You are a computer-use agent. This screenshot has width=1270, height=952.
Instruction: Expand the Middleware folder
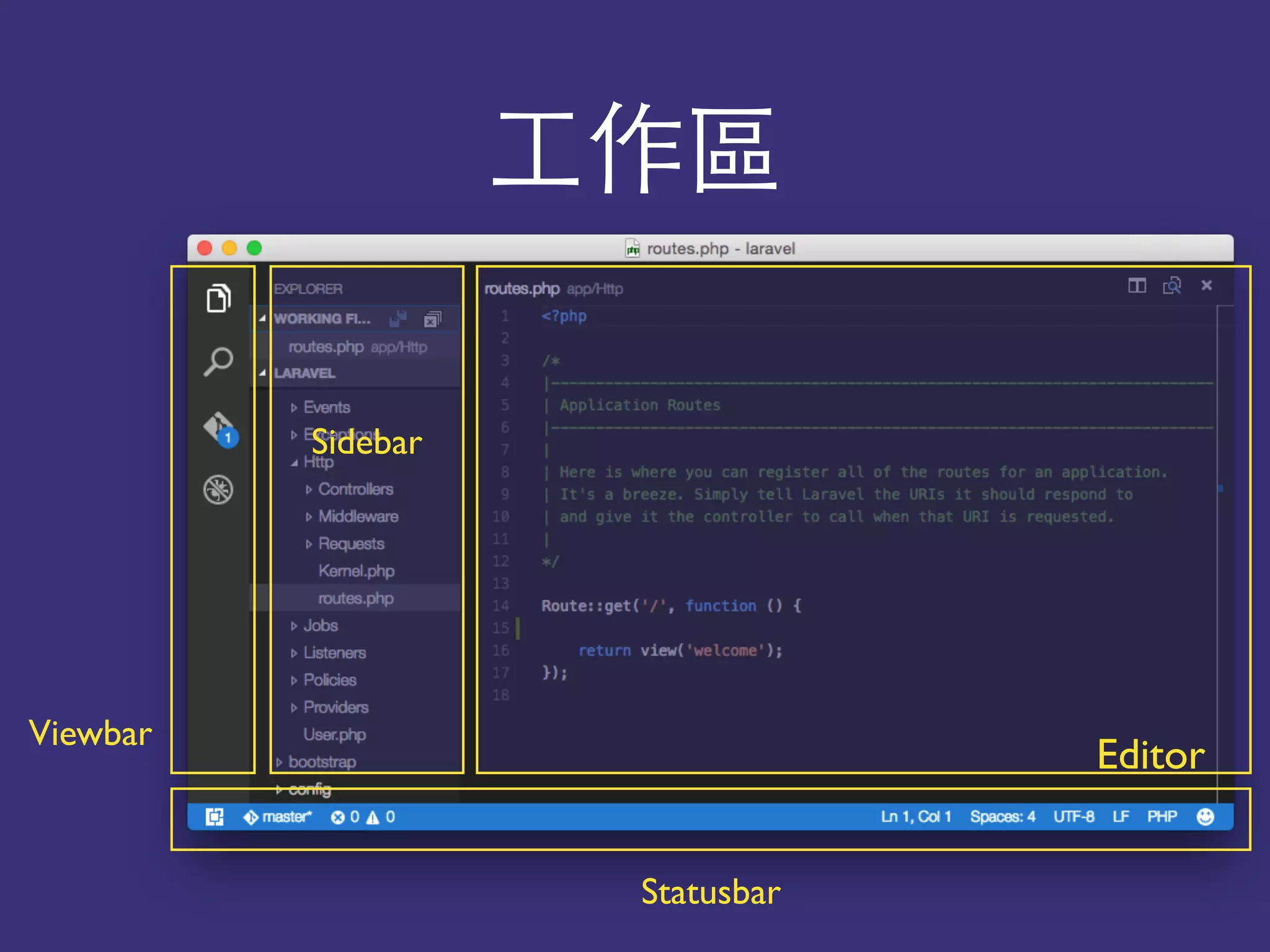pyautogui.click(x=309, y=517)
